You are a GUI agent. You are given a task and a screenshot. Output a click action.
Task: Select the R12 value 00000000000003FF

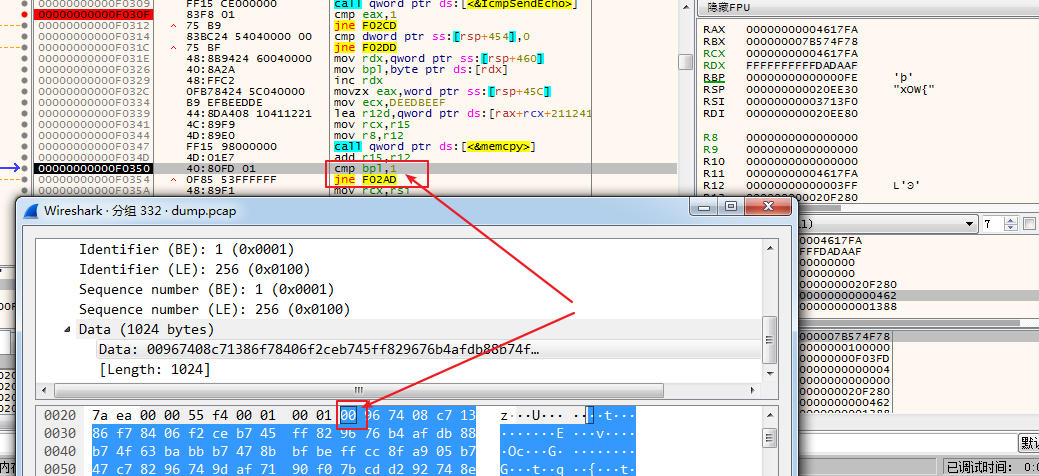[x=802, y=186]
